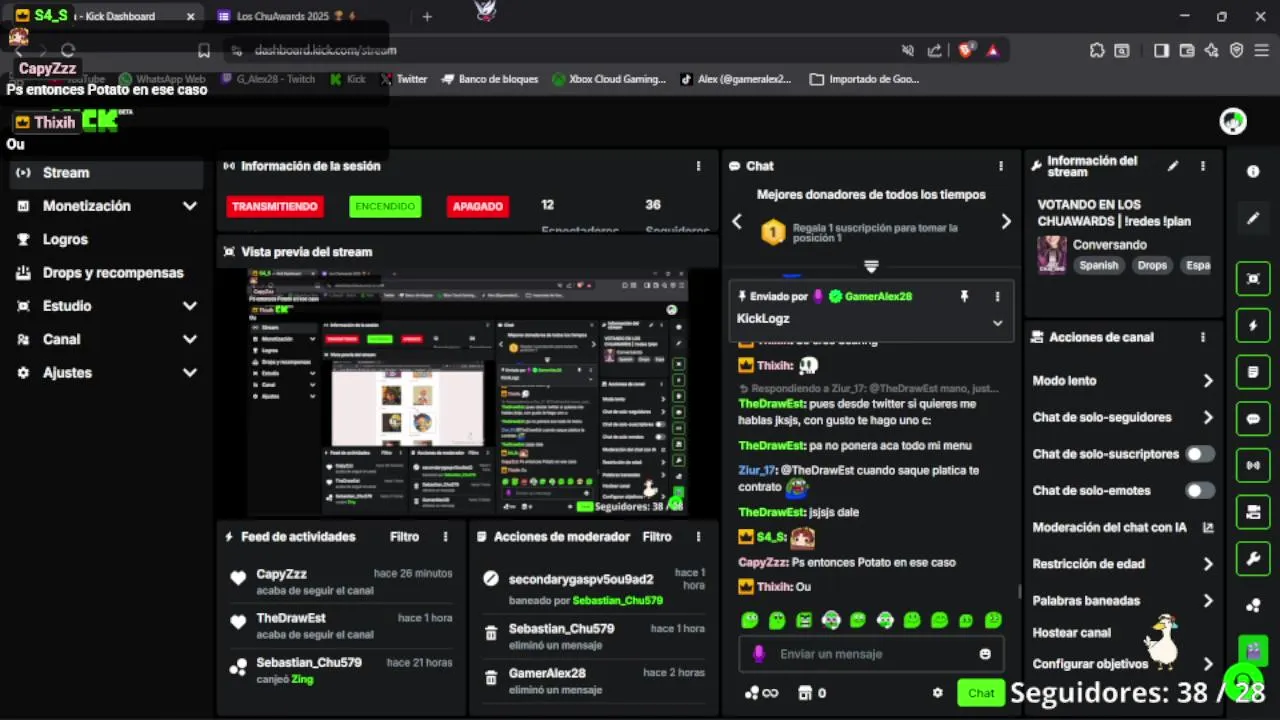Open Moderación del chat con IA link icon
This screenshot has width=1280, height=720.
coord(1208,527)
